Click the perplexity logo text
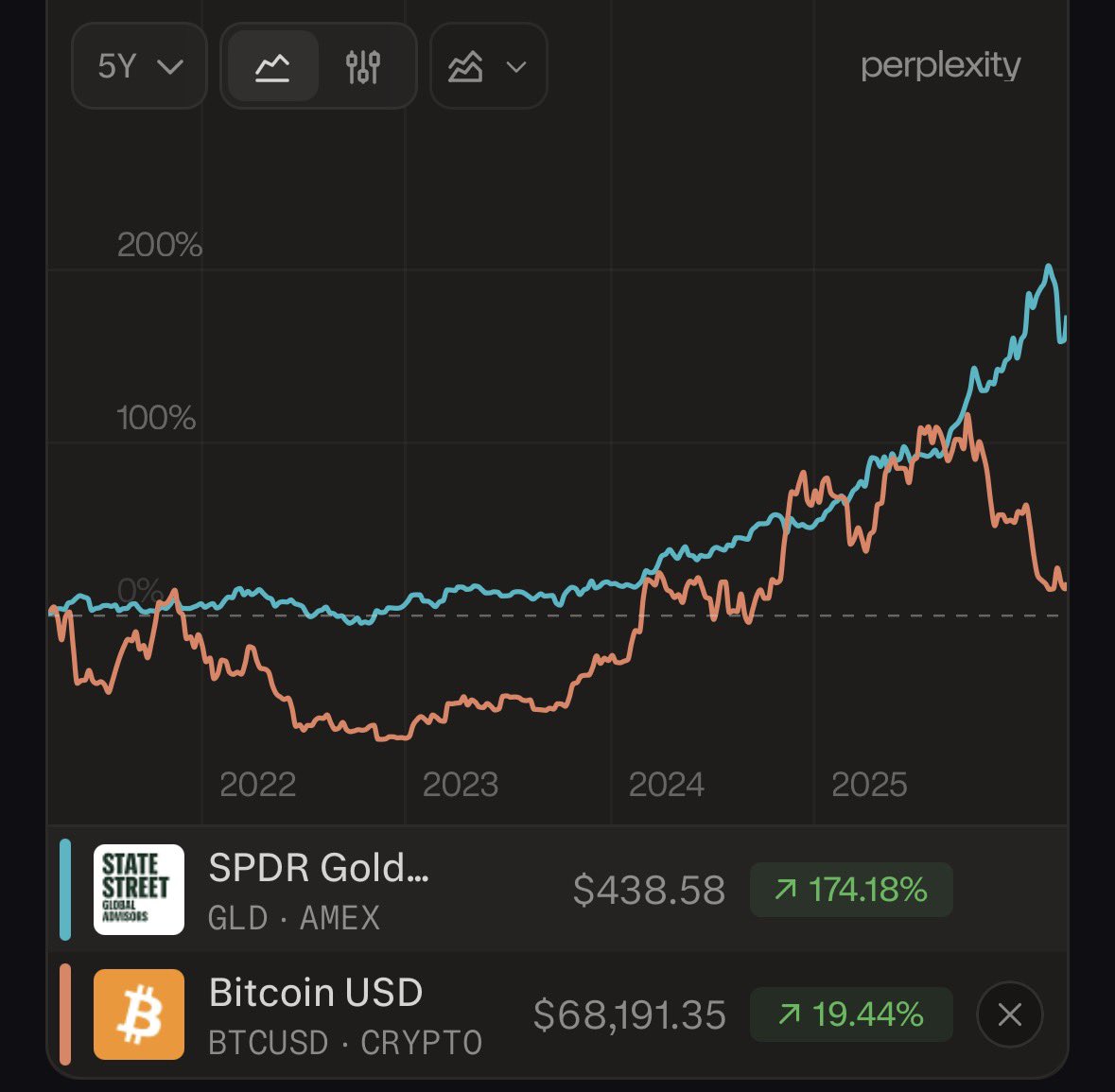Image resolution: width=1115 pixels, height=1092 pixels. pos(940,65)
